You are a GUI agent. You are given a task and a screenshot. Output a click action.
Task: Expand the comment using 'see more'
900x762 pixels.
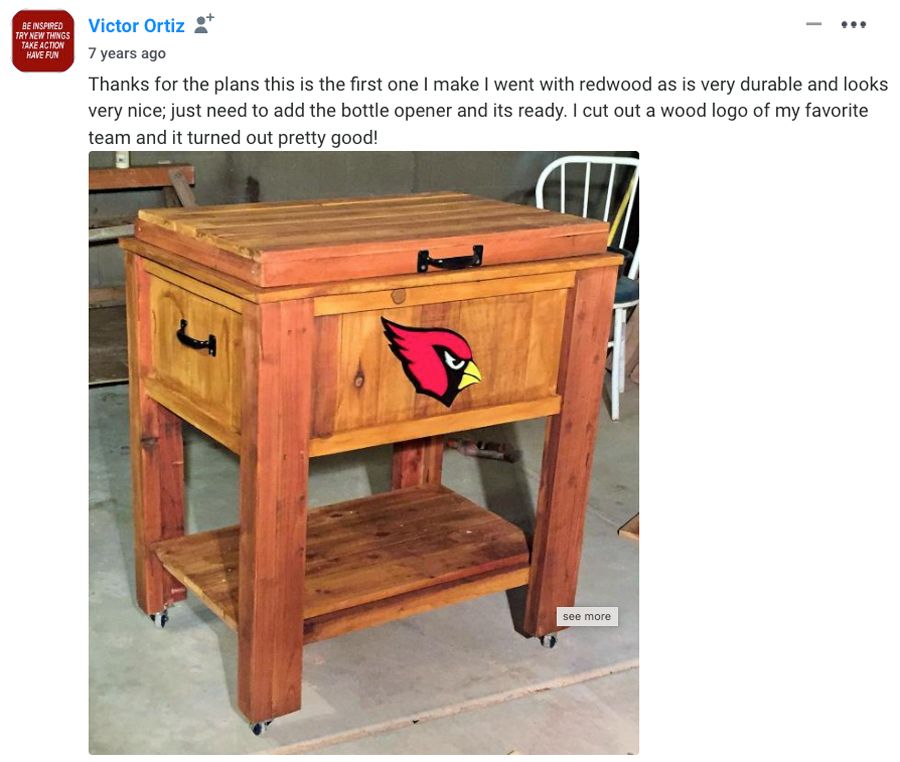click(587, 616)
